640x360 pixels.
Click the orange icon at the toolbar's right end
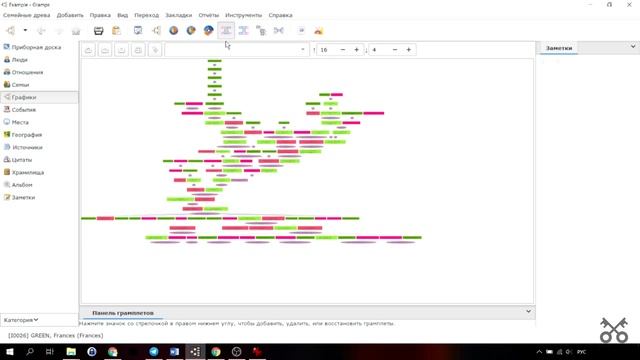point(318,31)
